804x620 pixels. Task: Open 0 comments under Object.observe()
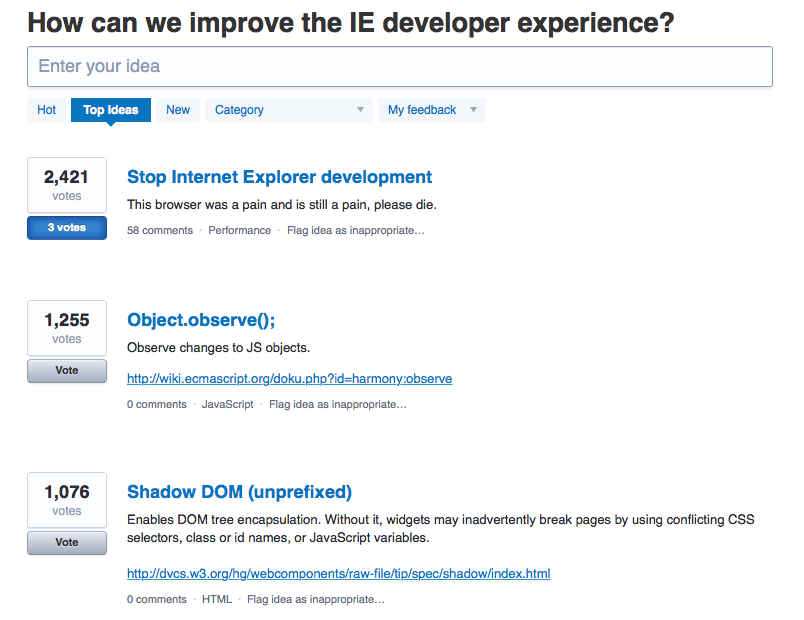157,404
